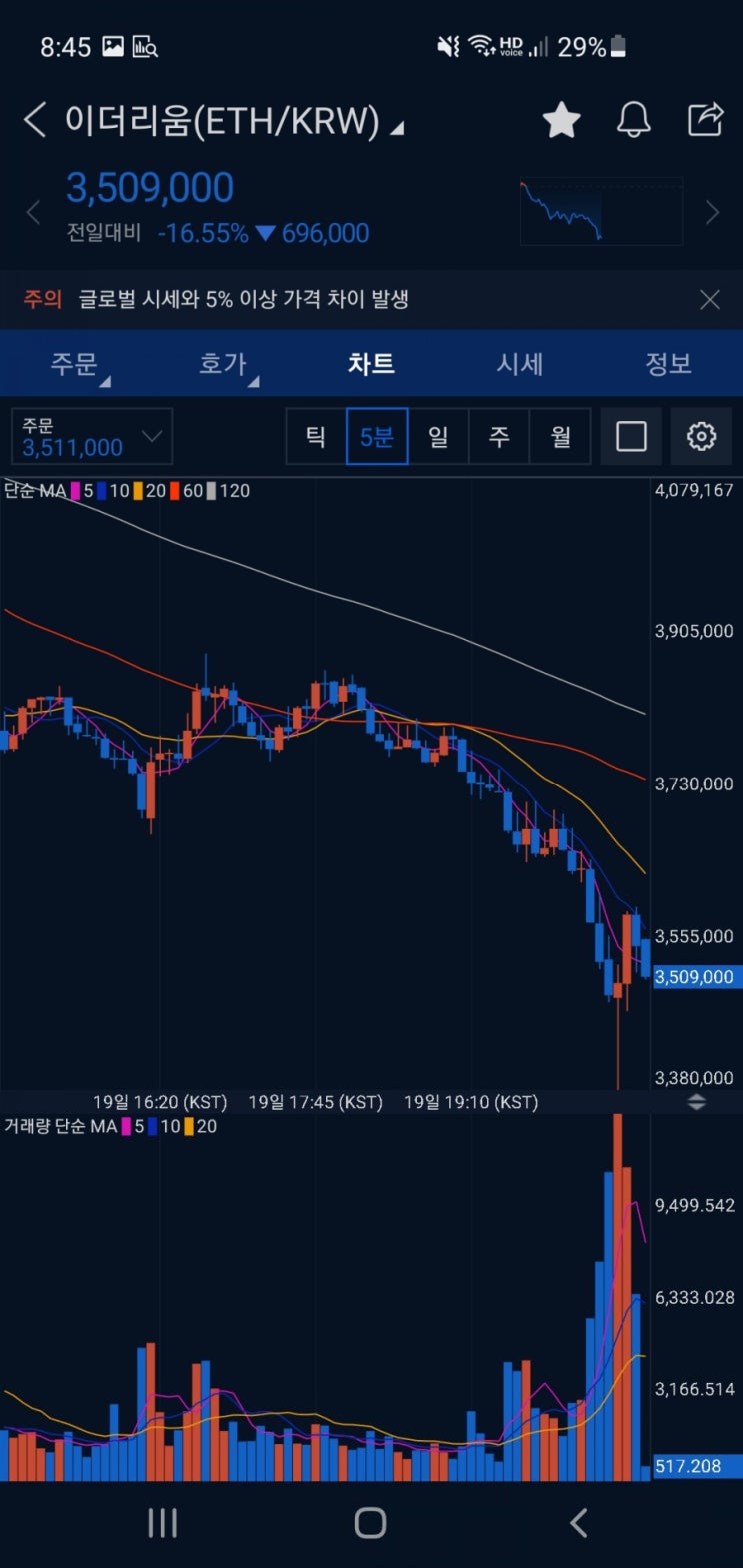This screenshot has width=743, height=1568.
Task: Select the 틱 chart interval
Action: pos(316,437)
